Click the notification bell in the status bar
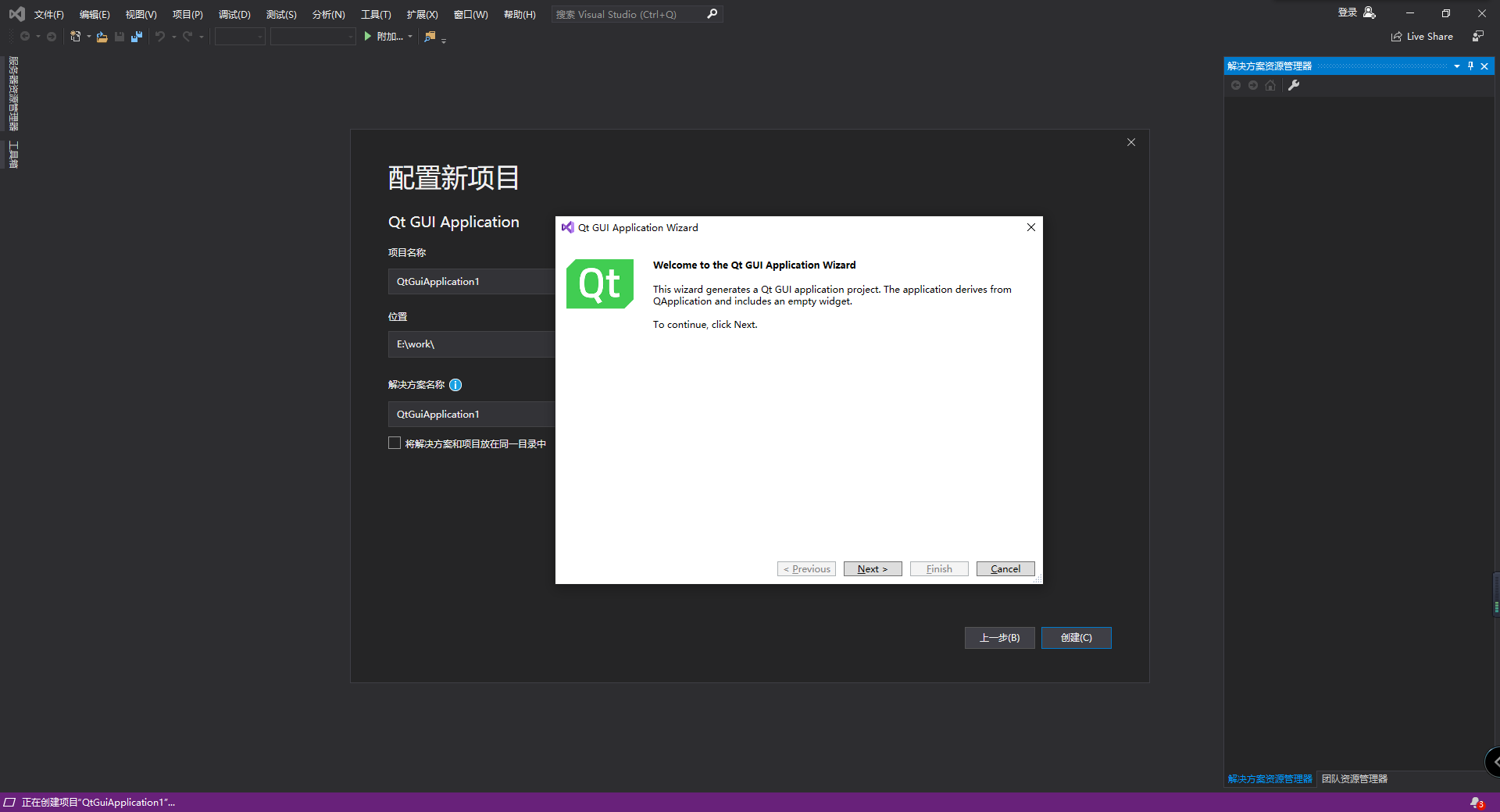Image resolution: width=1500 pixels, height=812 pixels. pos(1476,802)
